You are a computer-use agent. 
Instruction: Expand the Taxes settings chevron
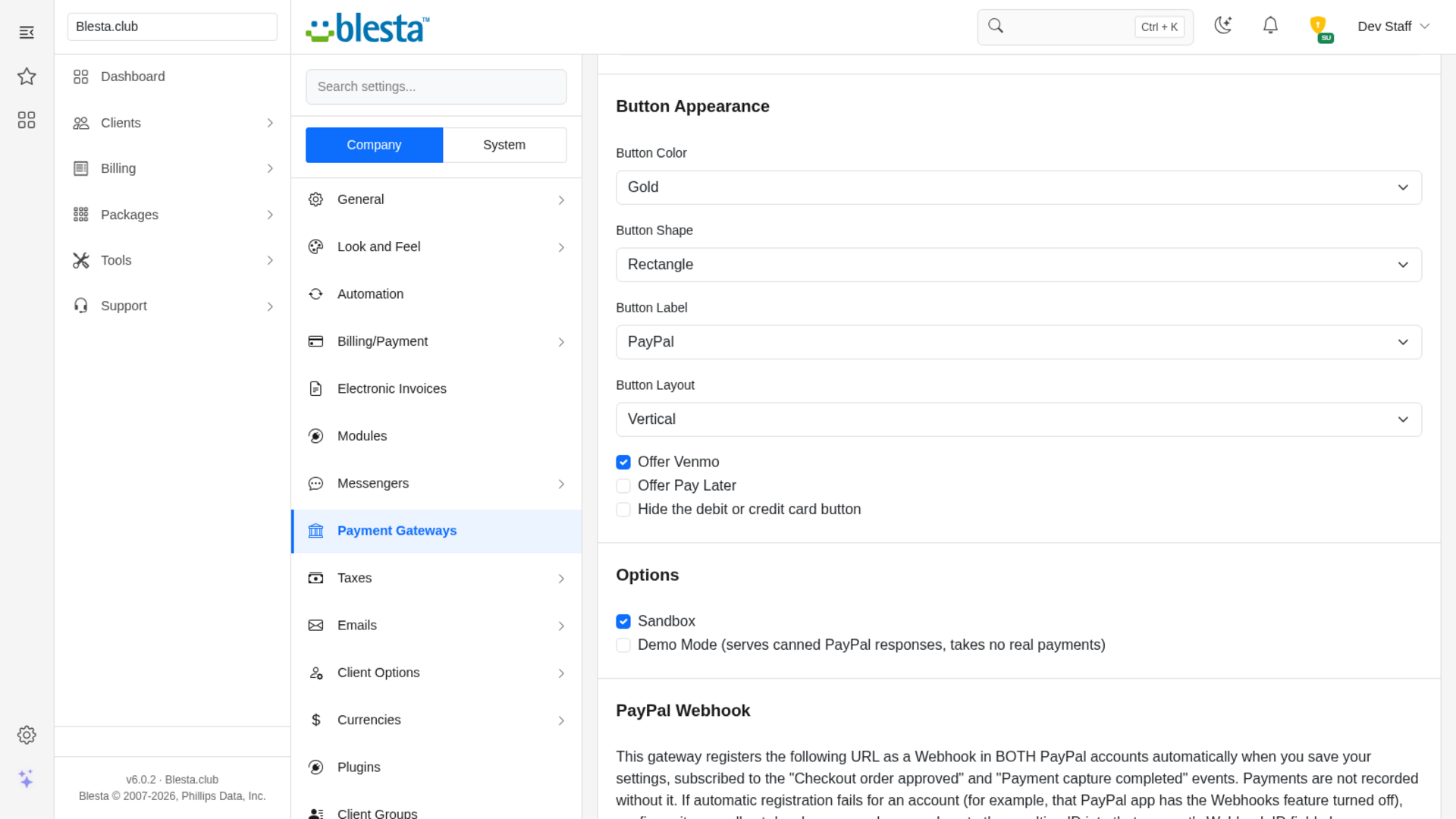point(561,579)
